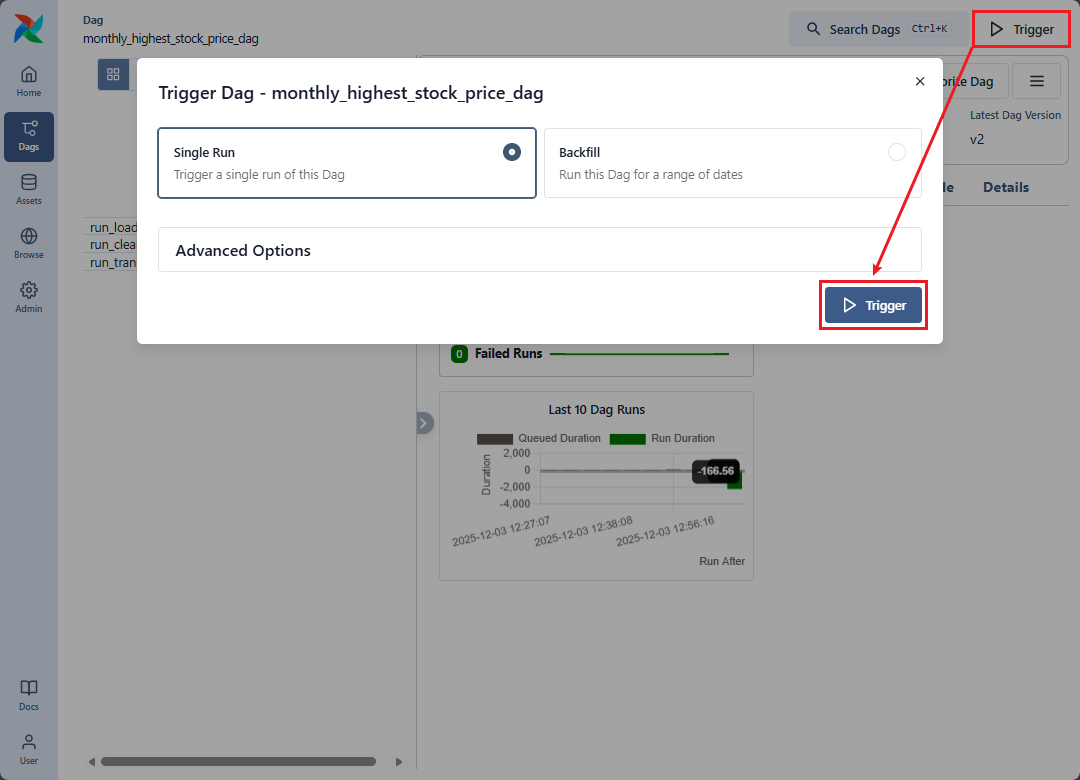1080x780 pixels.
Task: Click the monthly_highest_stock_price_dag header name
Action: (171, 39)
